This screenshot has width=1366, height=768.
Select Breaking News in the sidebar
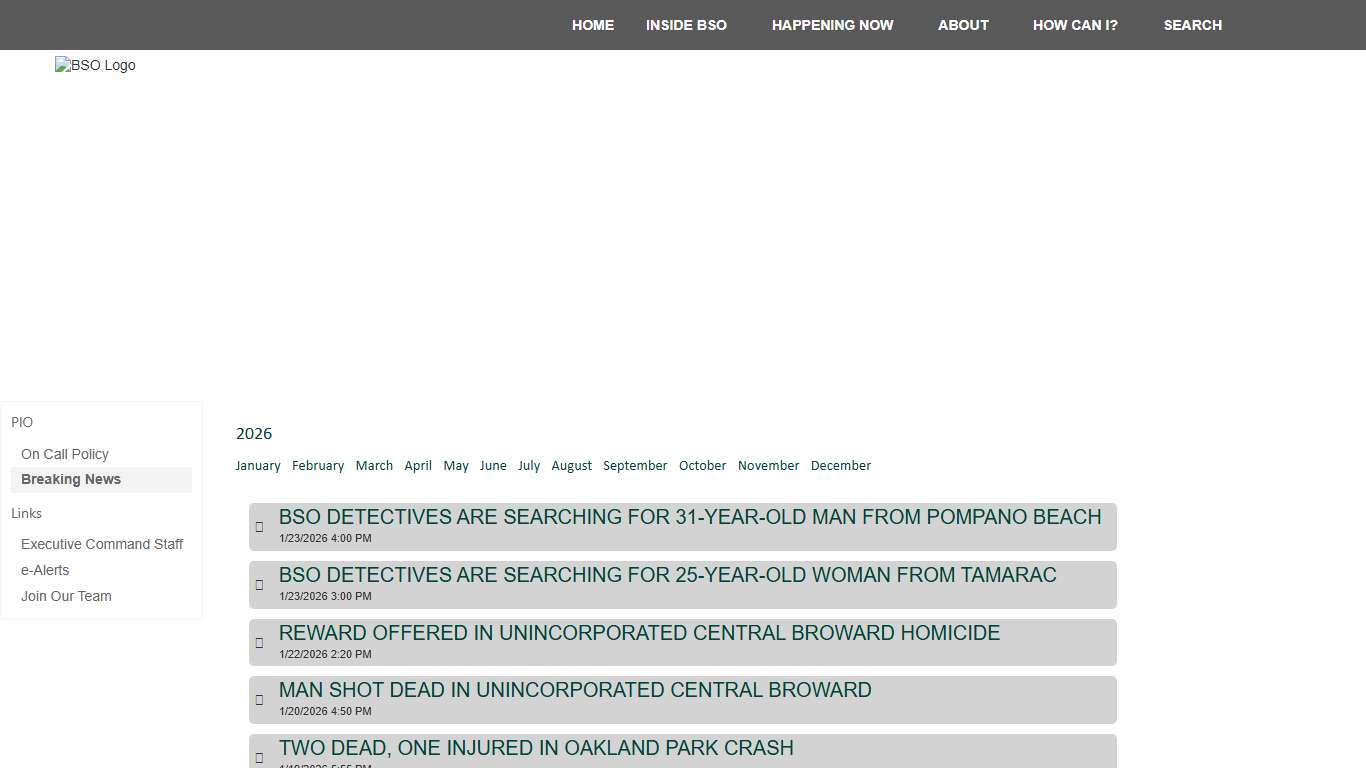(71, 480)
